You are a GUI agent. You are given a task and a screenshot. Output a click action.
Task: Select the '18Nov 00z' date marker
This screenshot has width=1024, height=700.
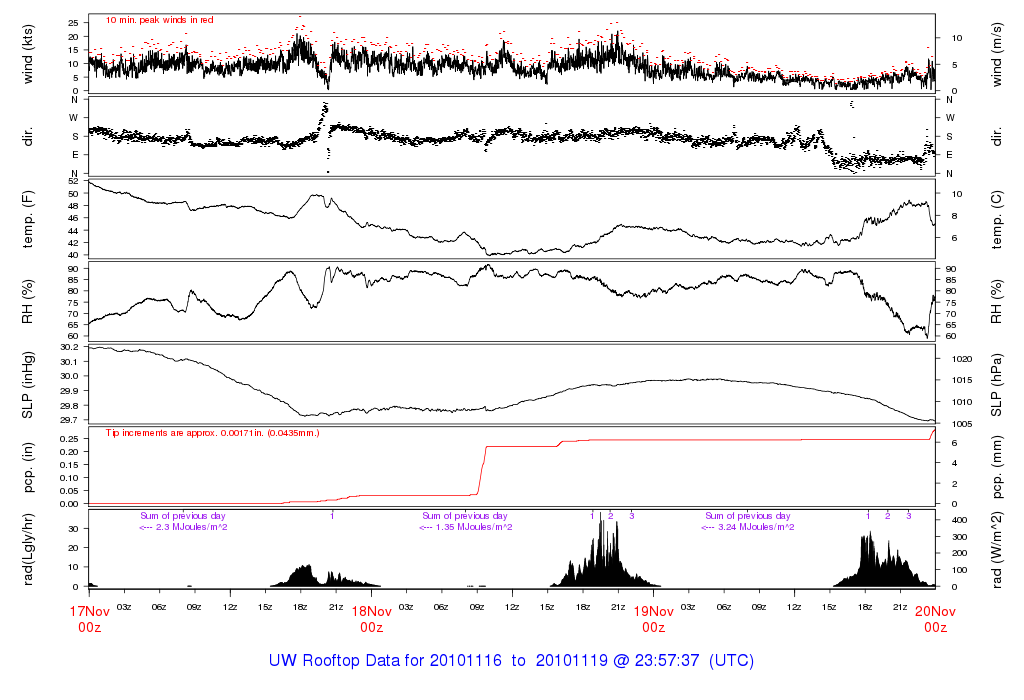[x=372, y=619]
